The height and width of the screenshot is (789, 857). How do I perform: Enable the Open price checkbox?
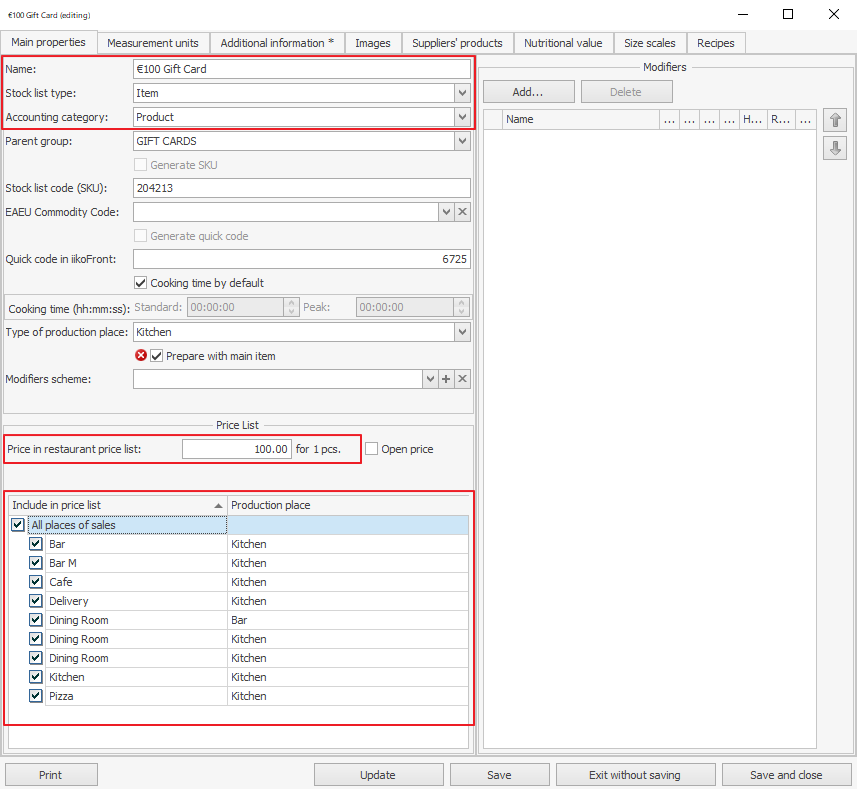(x=372, y=449)
